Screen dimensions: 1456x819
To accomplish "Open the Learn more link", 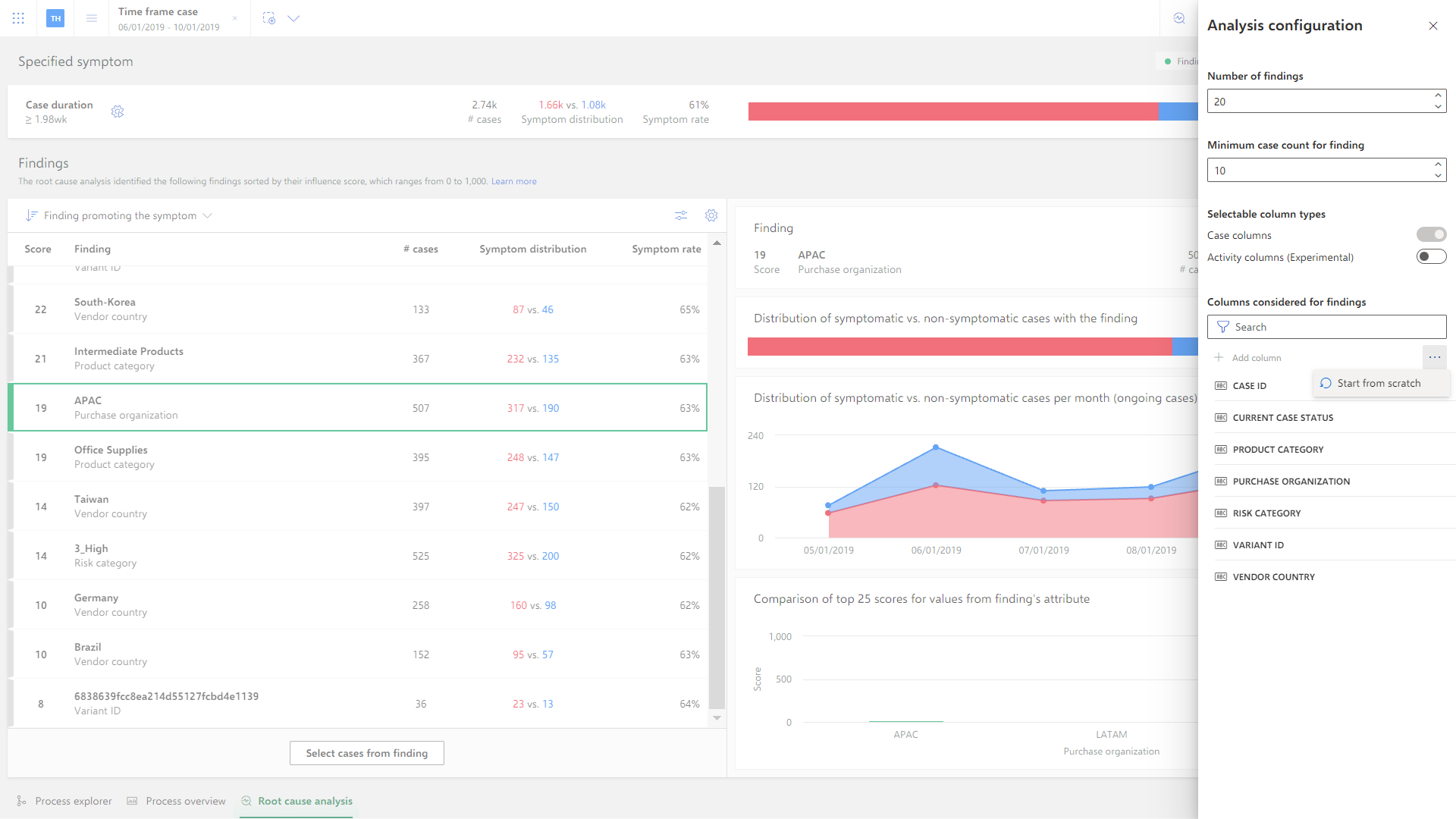I will pyautogui.click(x=513, y=181).
